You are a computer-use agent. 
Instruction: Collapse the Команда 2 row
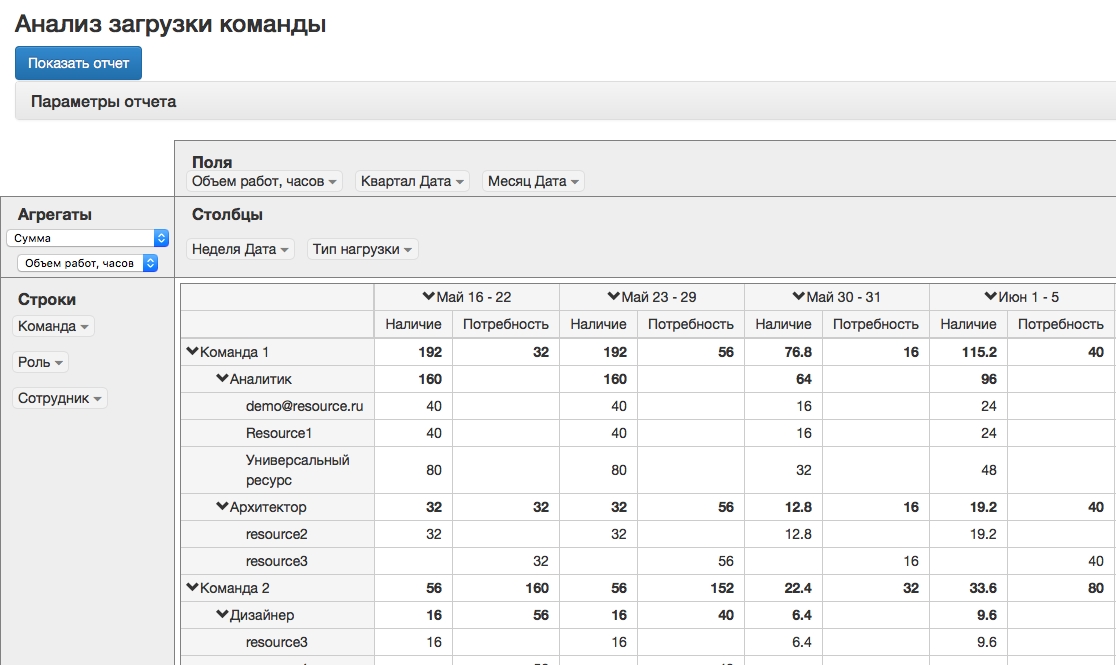point(193,588)
